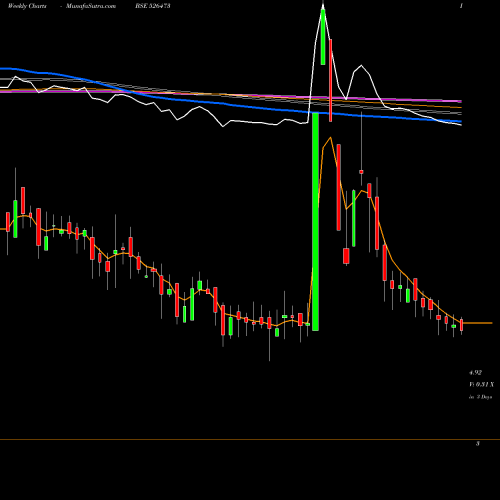Click the long red candle right after the peak
This screenshot has height=500, width=500.
click(331, 80)
